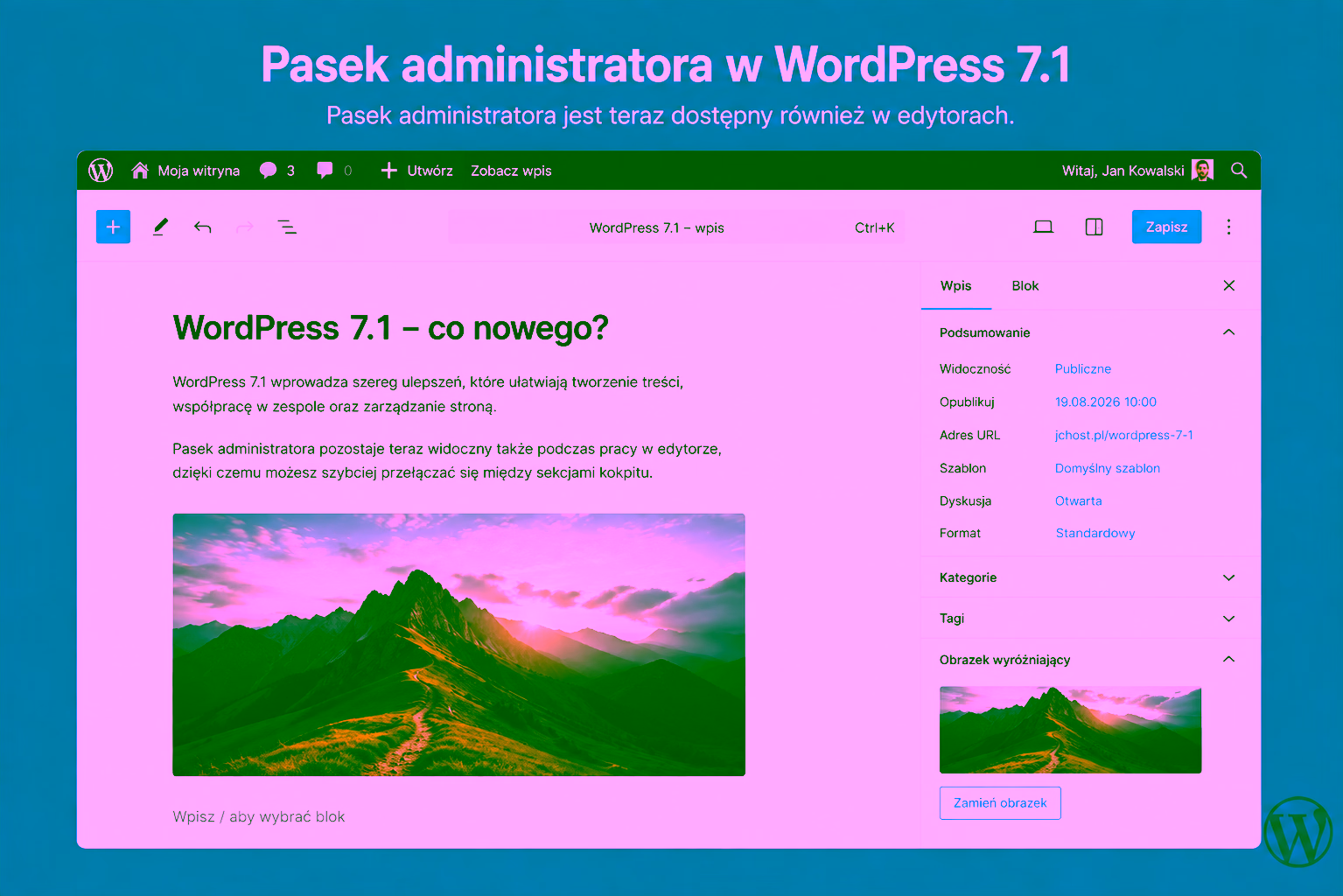This screenshot has height=896, width=1343.
Task: Click paragraph starting WordPress 7.1 wprowadza
Action: point(428,395)
